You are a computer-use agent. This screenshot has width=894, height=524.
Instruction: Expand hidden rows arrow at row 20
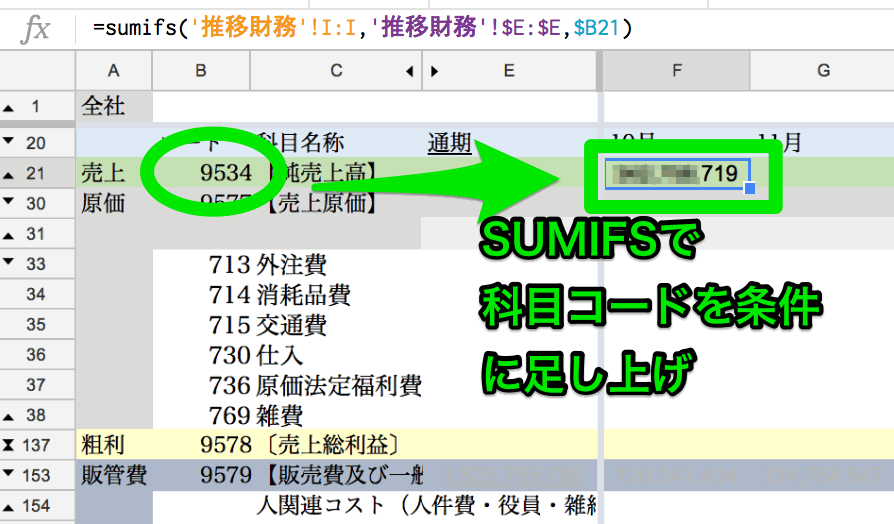point(9,140)
